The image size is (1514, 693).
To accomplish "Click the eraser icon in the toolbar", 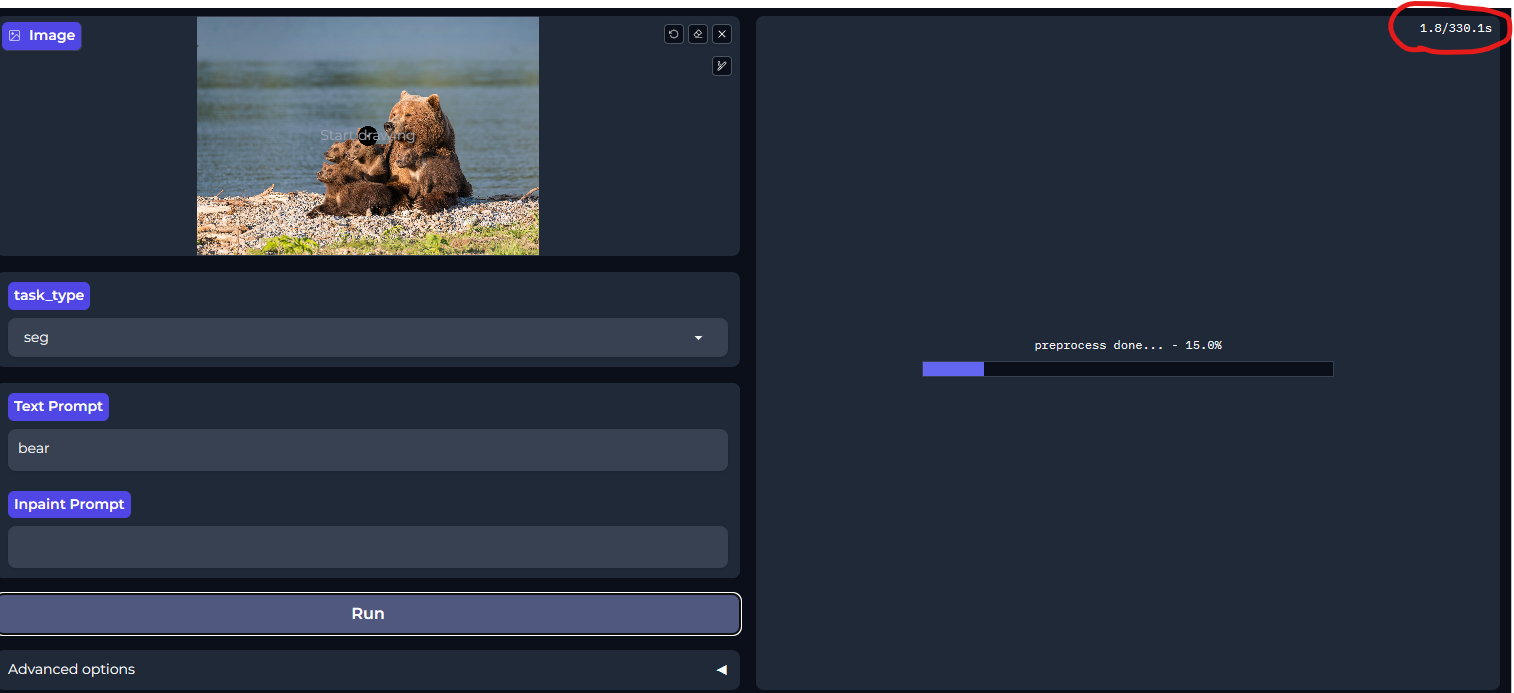I will coord(697,33).
